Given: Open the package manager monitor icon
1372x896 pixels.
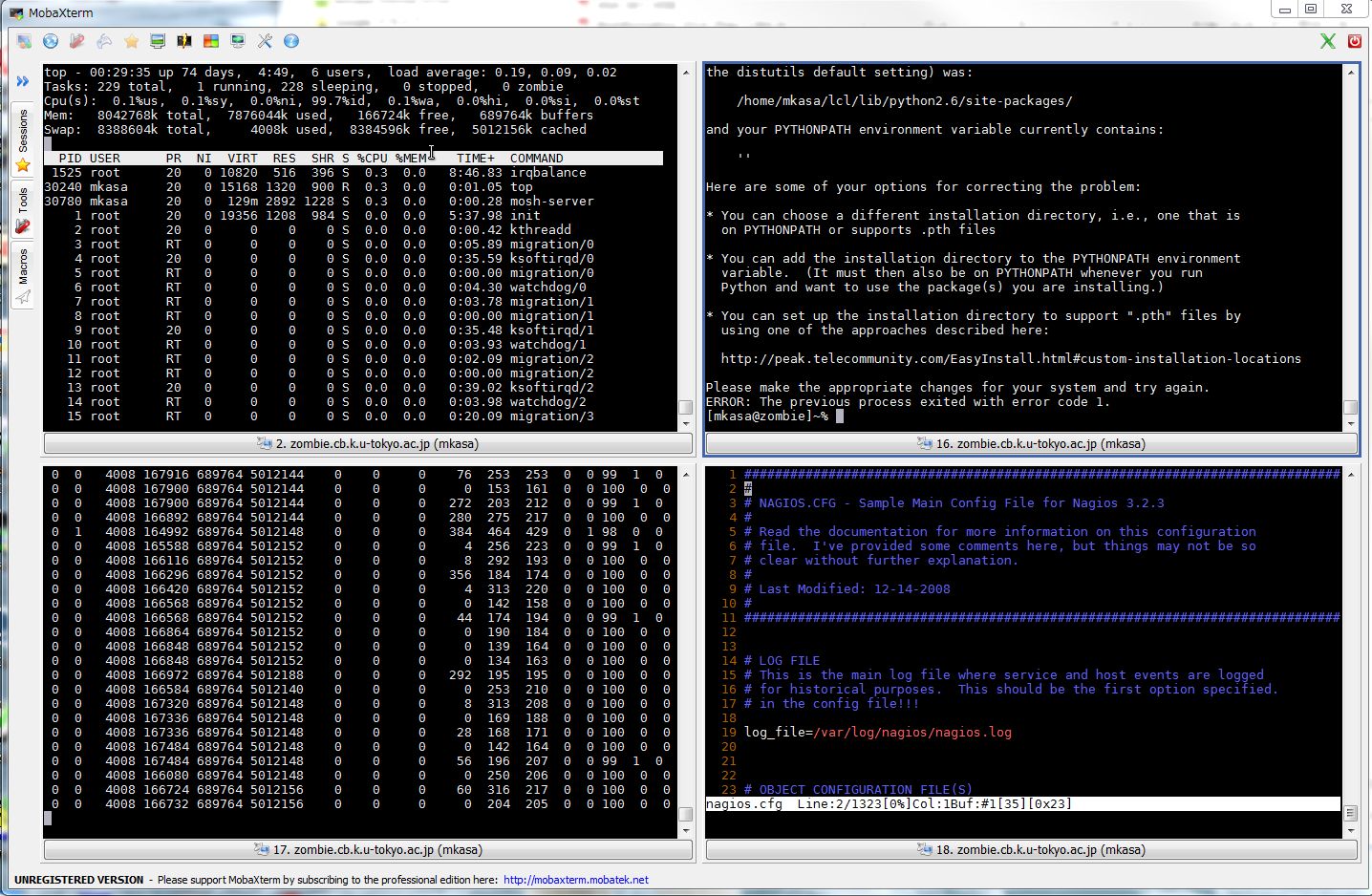Looking at the screenshot, I should 237,41.
